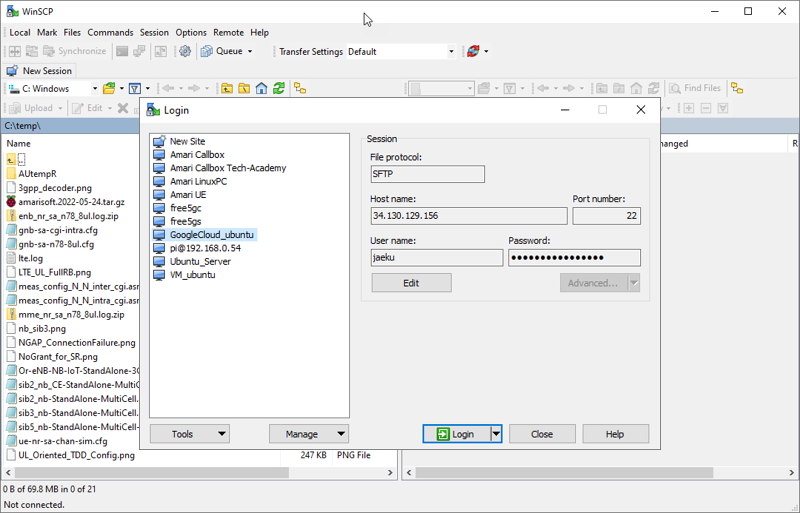Open Preferences gear icon in toolbar
800x513 pixels.
(x=185, y=51)
